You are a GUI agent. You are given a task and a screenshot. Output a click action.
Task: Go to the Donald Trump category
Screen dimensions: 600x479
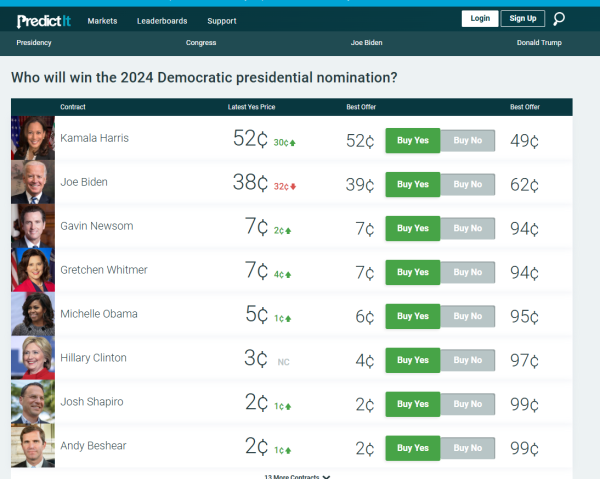(539, 42)
